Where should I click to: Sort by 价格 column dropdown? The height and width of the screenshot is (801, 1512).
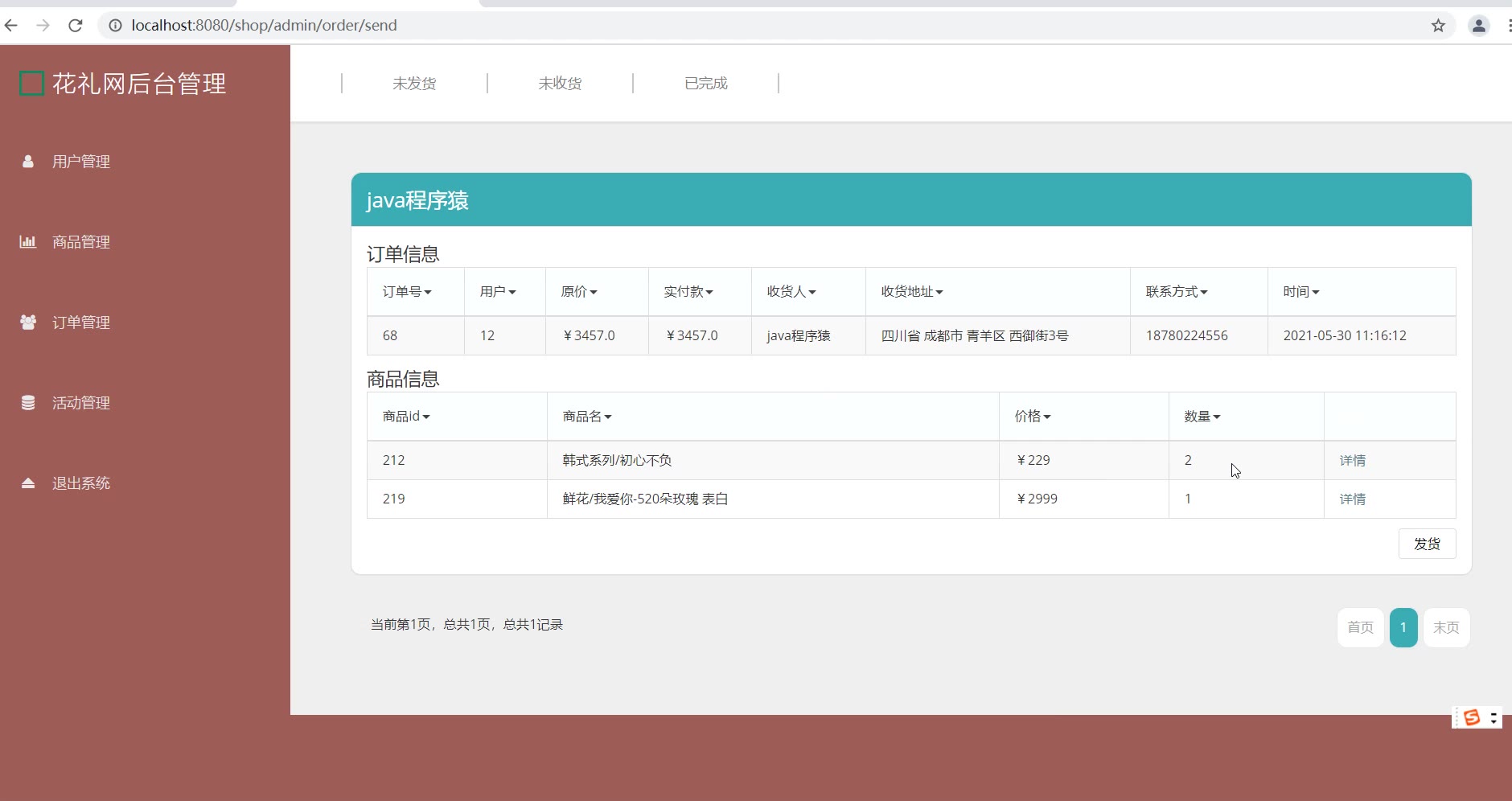(1033, 417)
